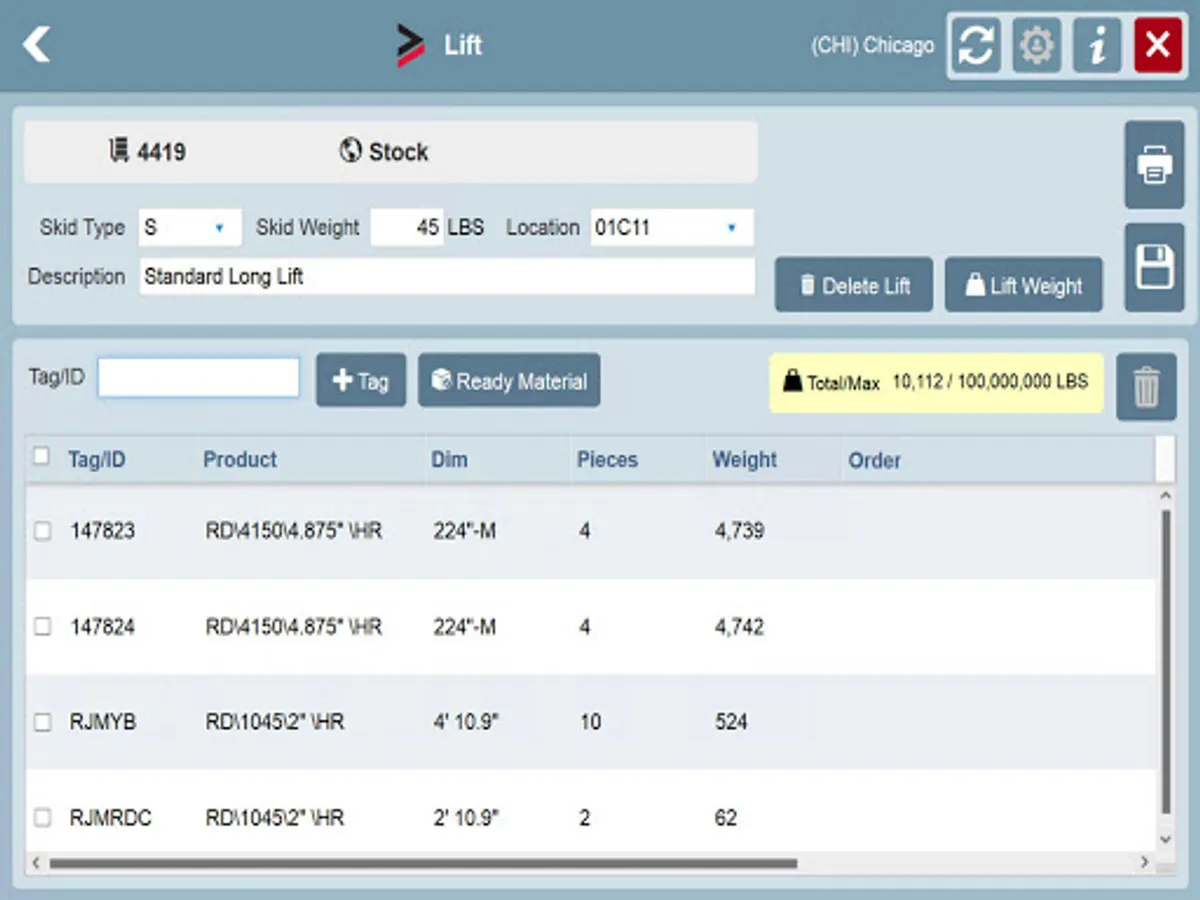The height and width of the screenshot is (900, 1200).
Task: Sort by Order column header
Action: click(x=874, y=460)
